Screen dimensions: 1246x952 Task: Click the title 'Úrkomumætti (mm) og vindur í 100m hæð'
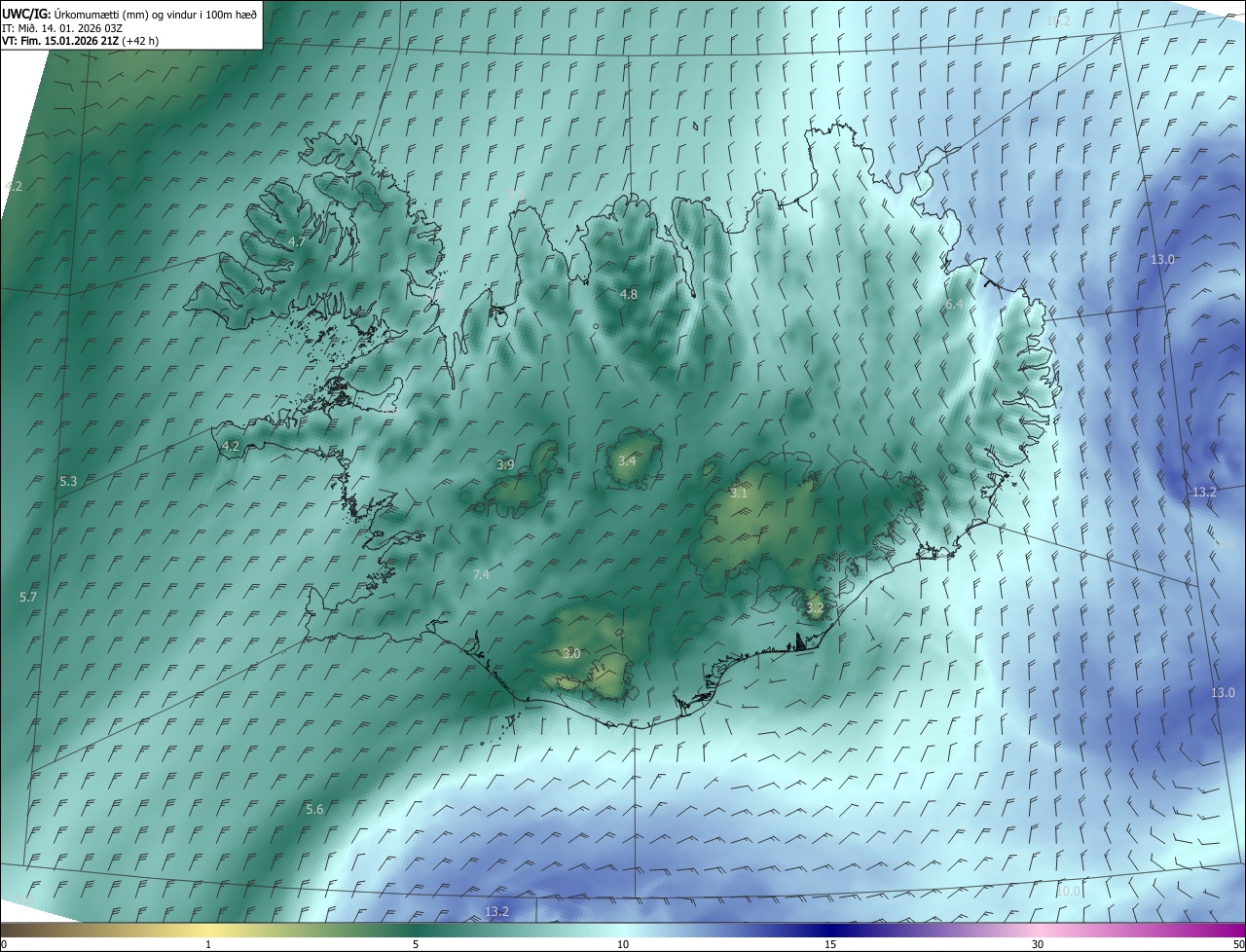(x=156, y=14)
